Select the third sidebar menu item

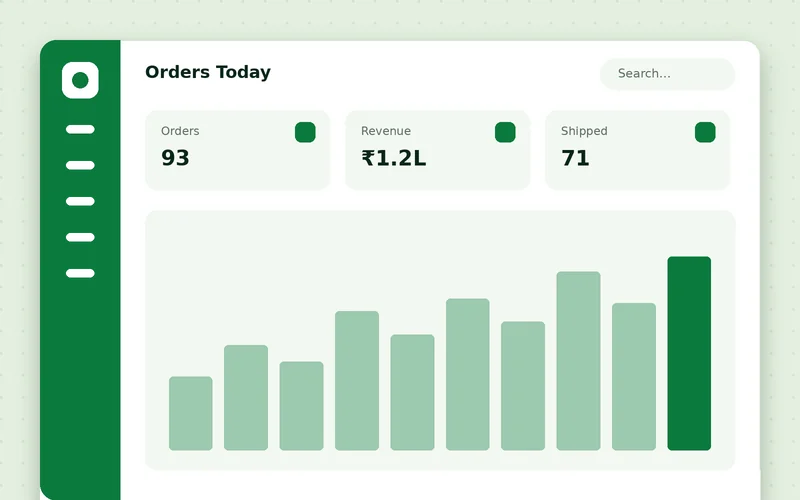[80, 202]
